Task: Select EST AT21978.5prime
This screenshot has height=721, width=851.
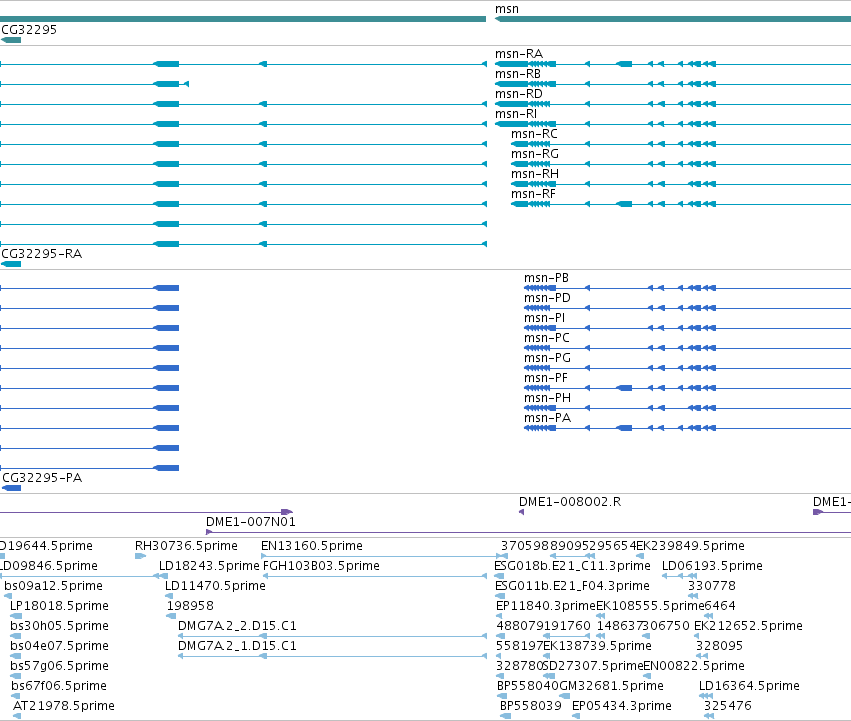Action: pyautogui.click(x=63, y=707)
